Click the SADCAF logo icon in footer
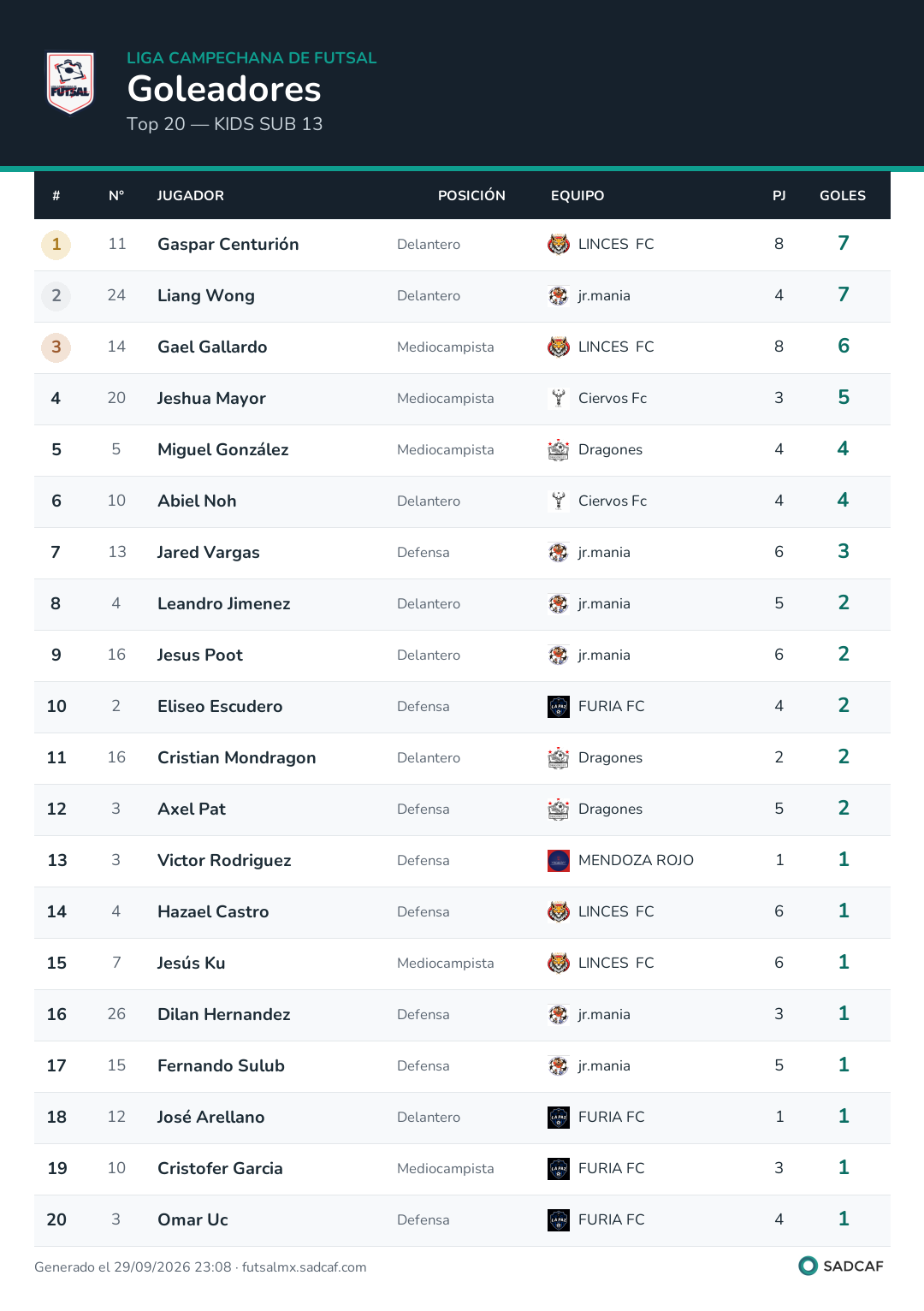The image size is (924, 1311). tap(808, 1266)
